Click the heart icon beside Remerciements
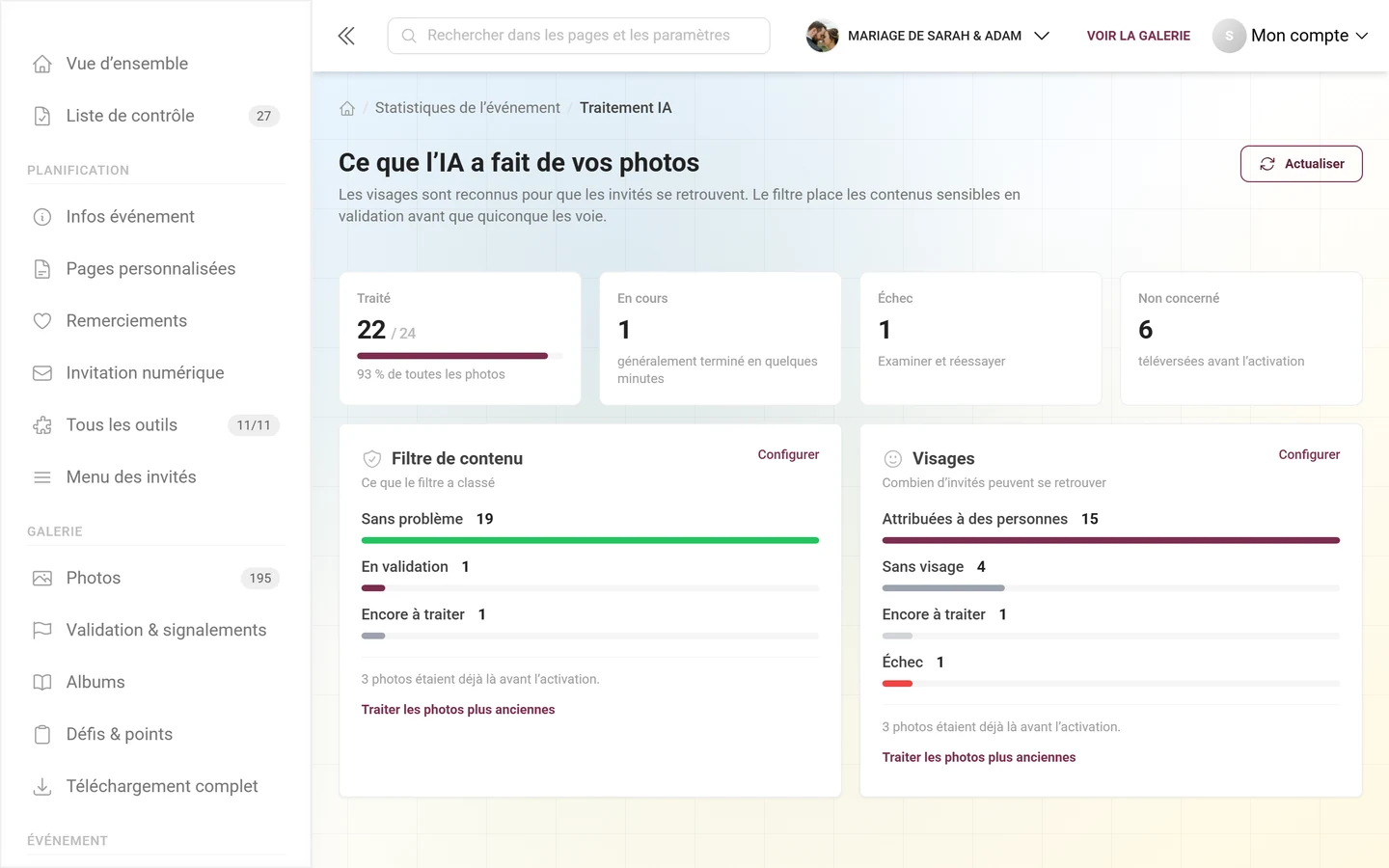 pos(42,321)
